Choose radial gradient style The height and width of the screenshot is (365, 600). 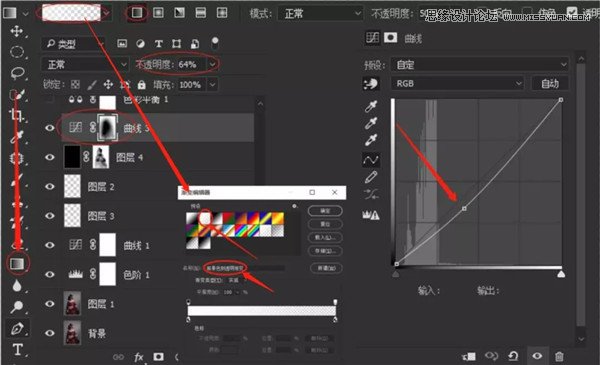point(158,13)
